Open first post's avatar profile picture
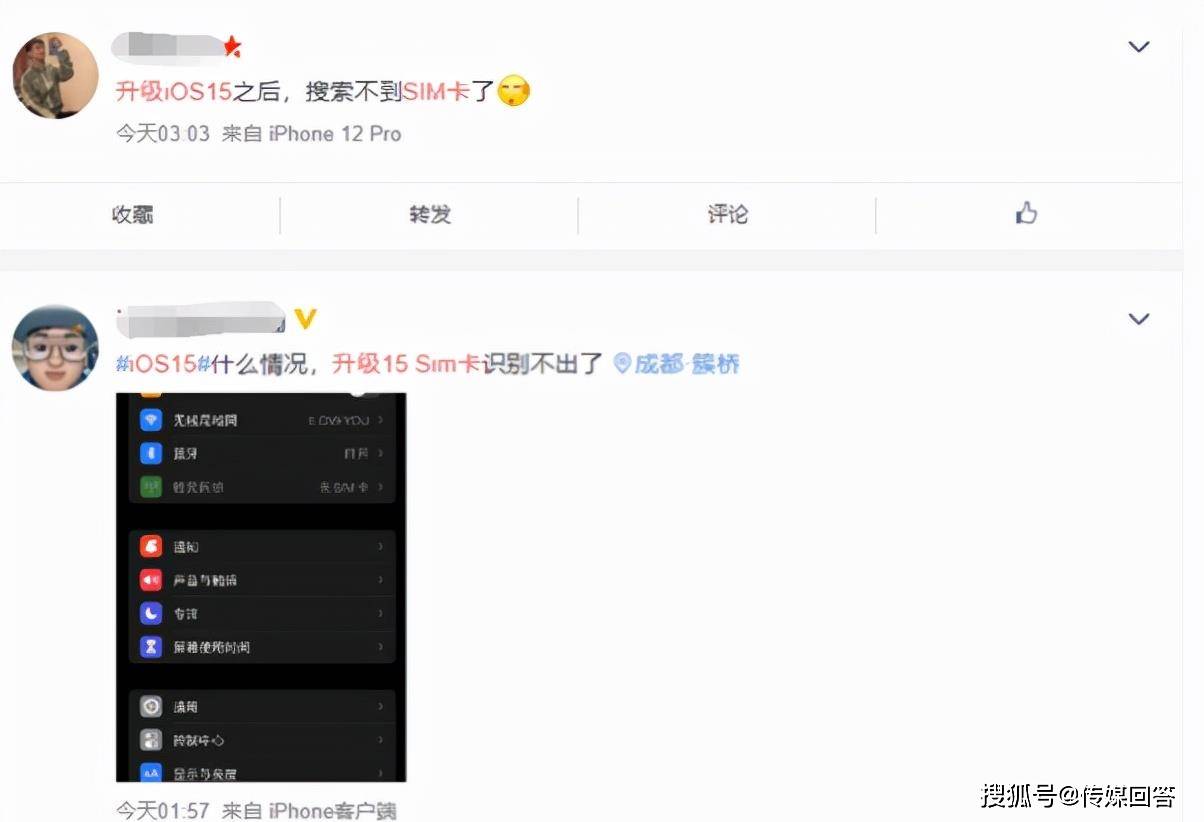Viewport: 1204px width, 822px height. pyautogui.click(x=55, y=75)
